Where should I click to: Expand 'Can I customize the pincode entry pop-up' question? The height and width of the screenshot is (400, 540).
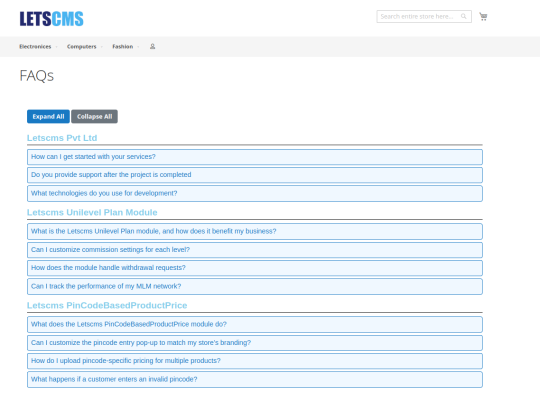click(x=255, y=343)
